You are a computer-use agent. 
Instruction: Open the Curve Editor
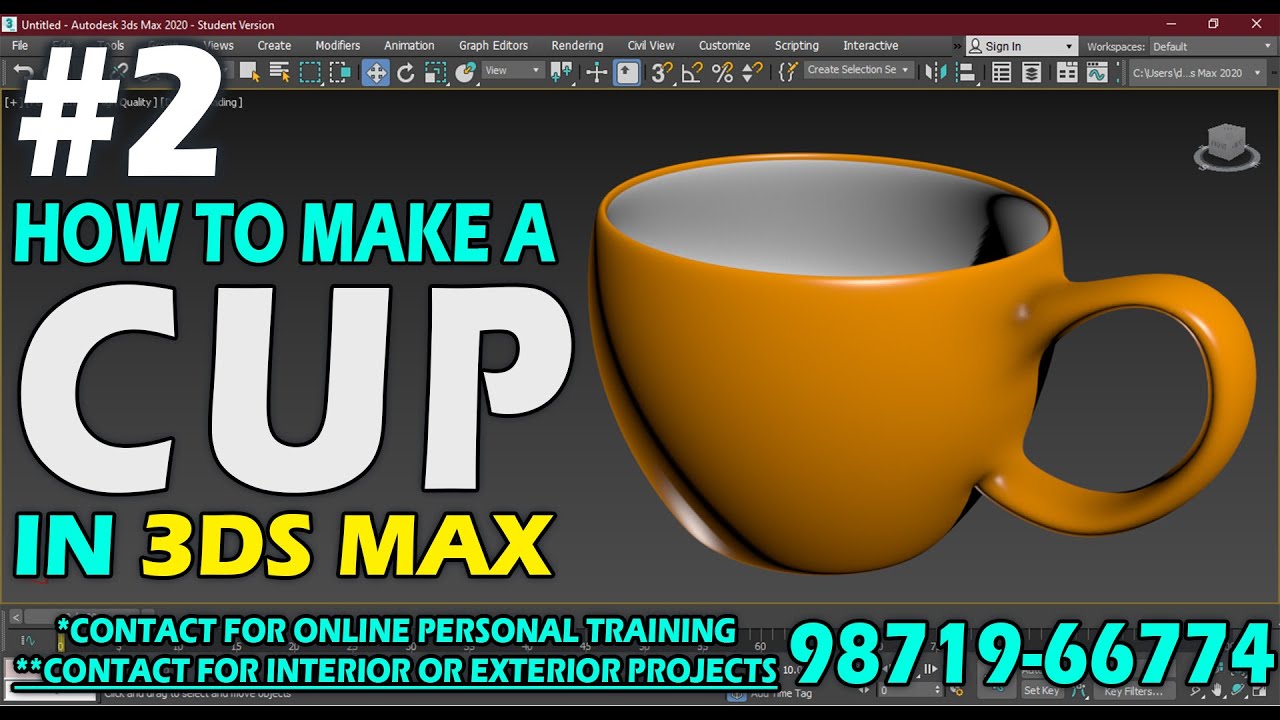coord(1097,72)
